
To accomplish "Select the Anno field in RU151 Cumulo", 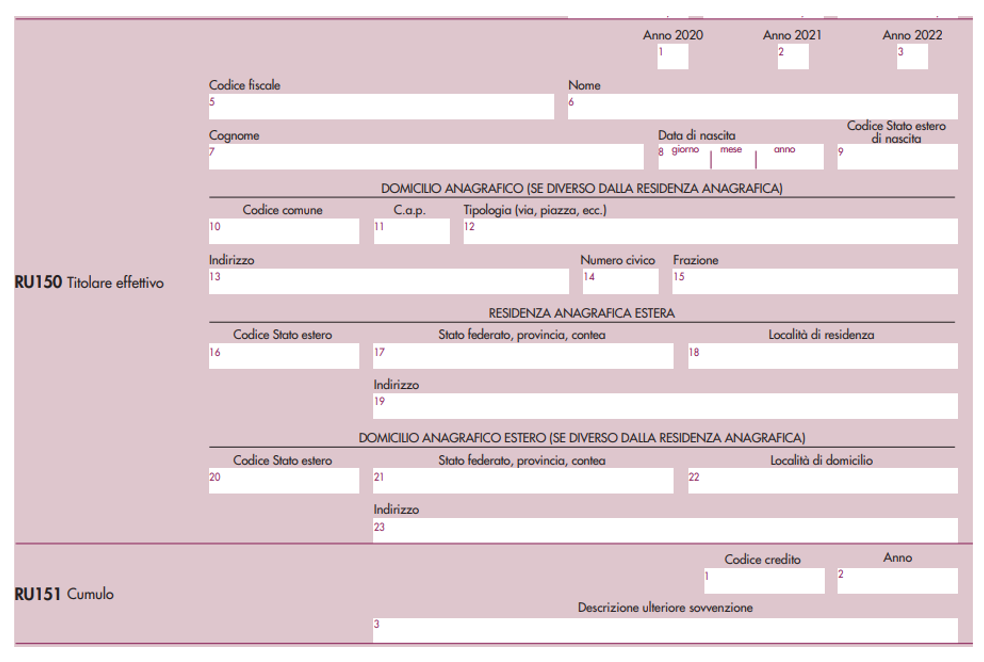I will (x=897, y=580).
